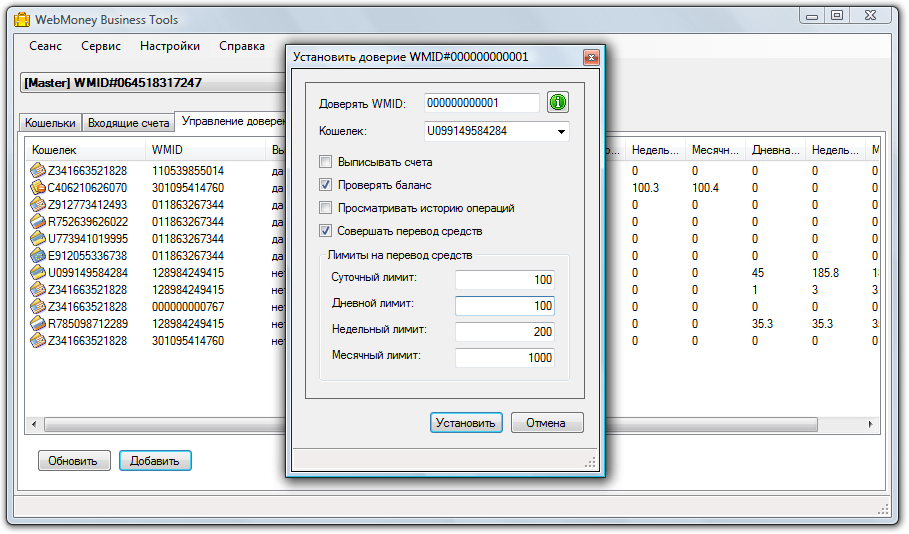909x534 pixels.
Task: Click the Суточный лимит input field
Action: (x=504, y=281)
